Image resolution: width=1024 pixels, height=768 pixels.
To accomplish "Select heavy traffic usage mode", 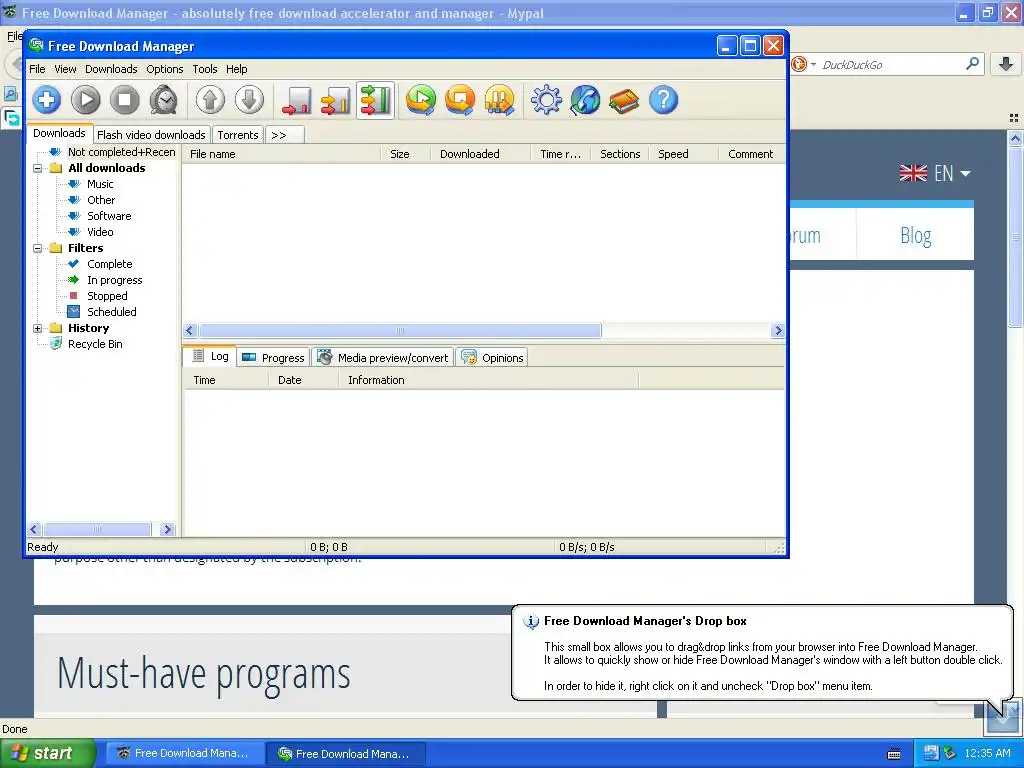I will (375, 100).
